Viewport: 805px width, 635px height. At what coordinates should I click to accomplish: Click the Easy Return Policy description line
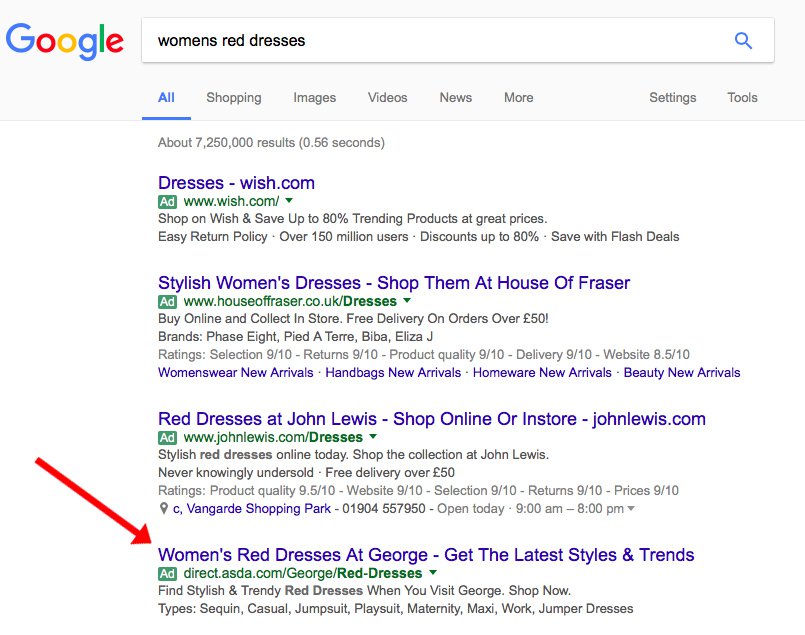[x=418, y=237]
